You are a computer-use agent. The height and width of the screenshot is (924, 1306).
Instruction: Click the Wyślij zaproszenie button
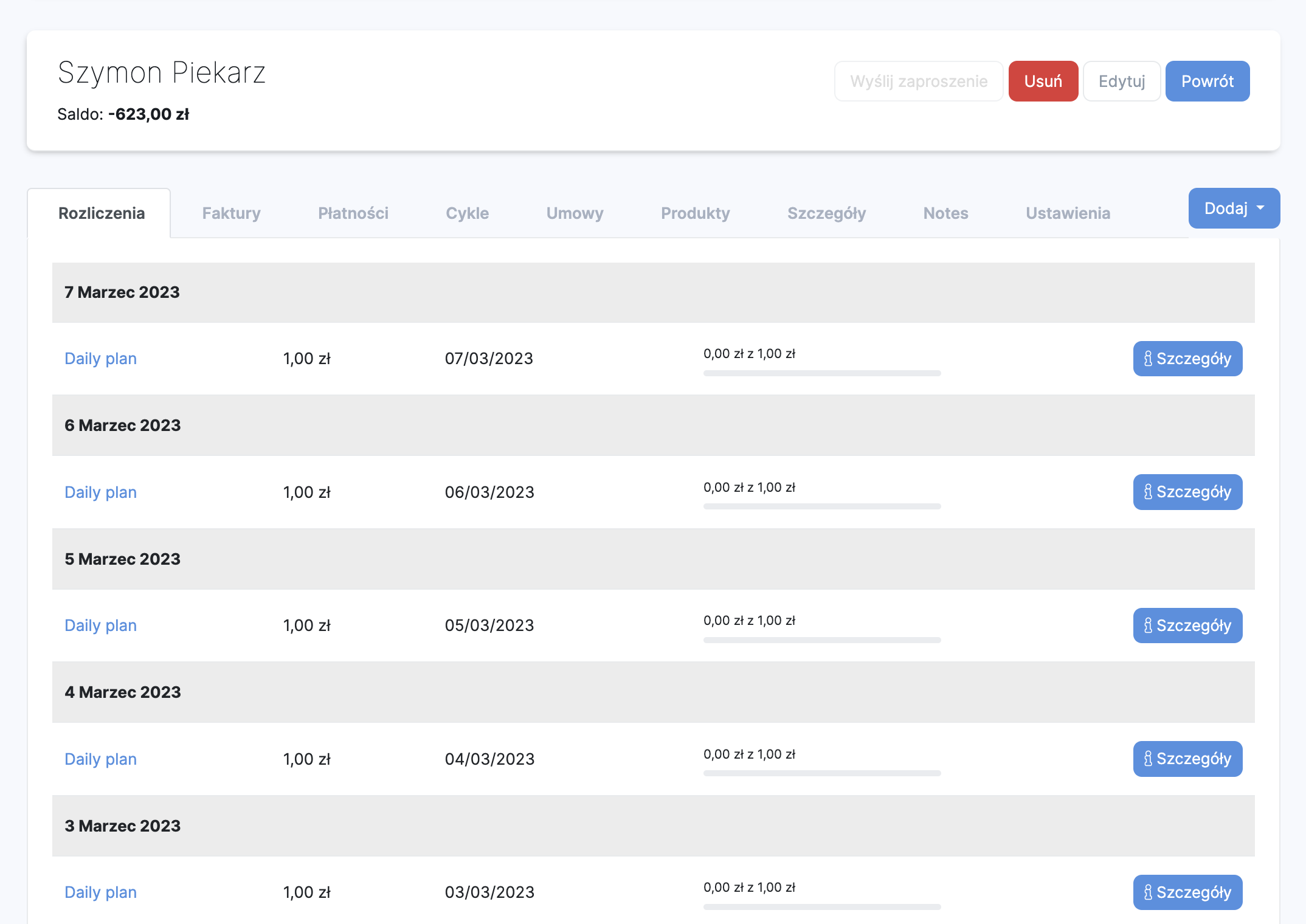coord(918,81)
